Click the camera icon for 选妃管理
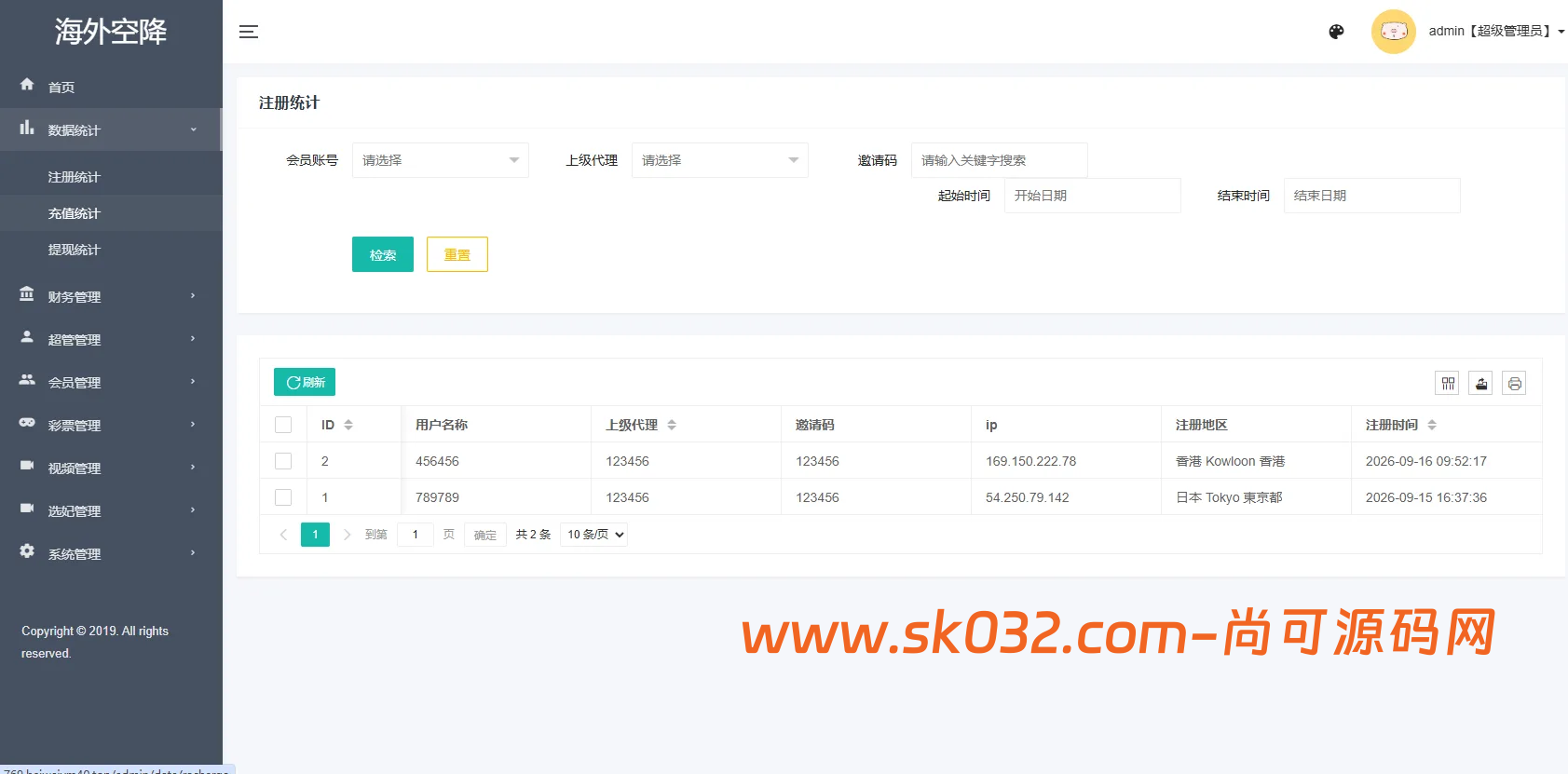 pyautogui.click(x=27, y=509)
